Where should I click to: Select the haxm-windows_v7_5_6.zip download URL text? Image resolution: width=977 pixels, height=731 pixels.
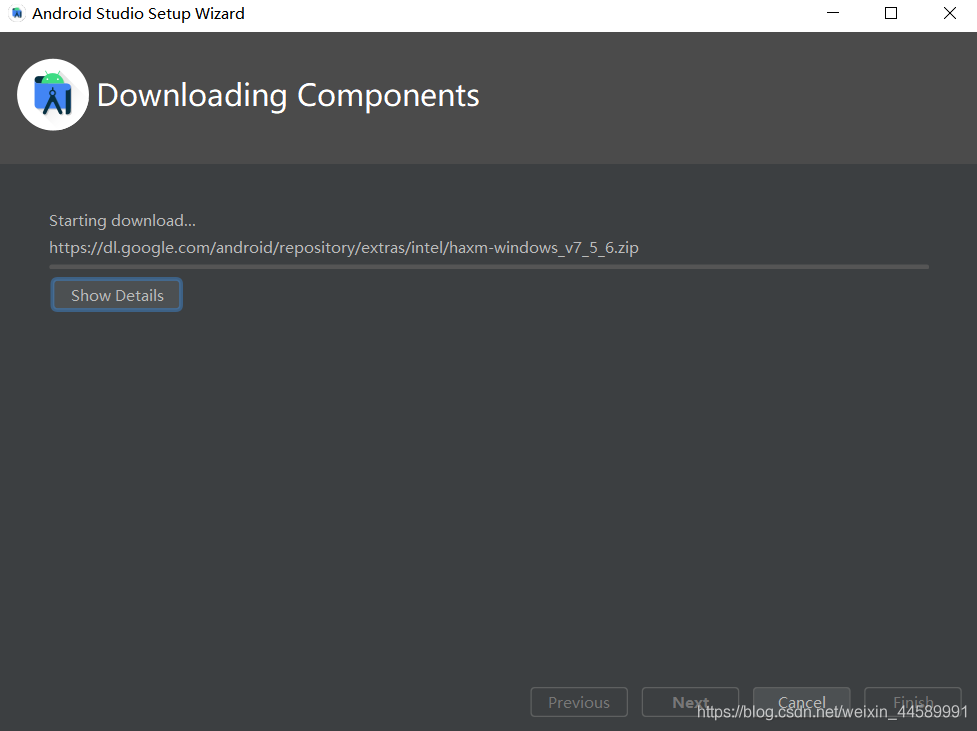click(344, 247)
